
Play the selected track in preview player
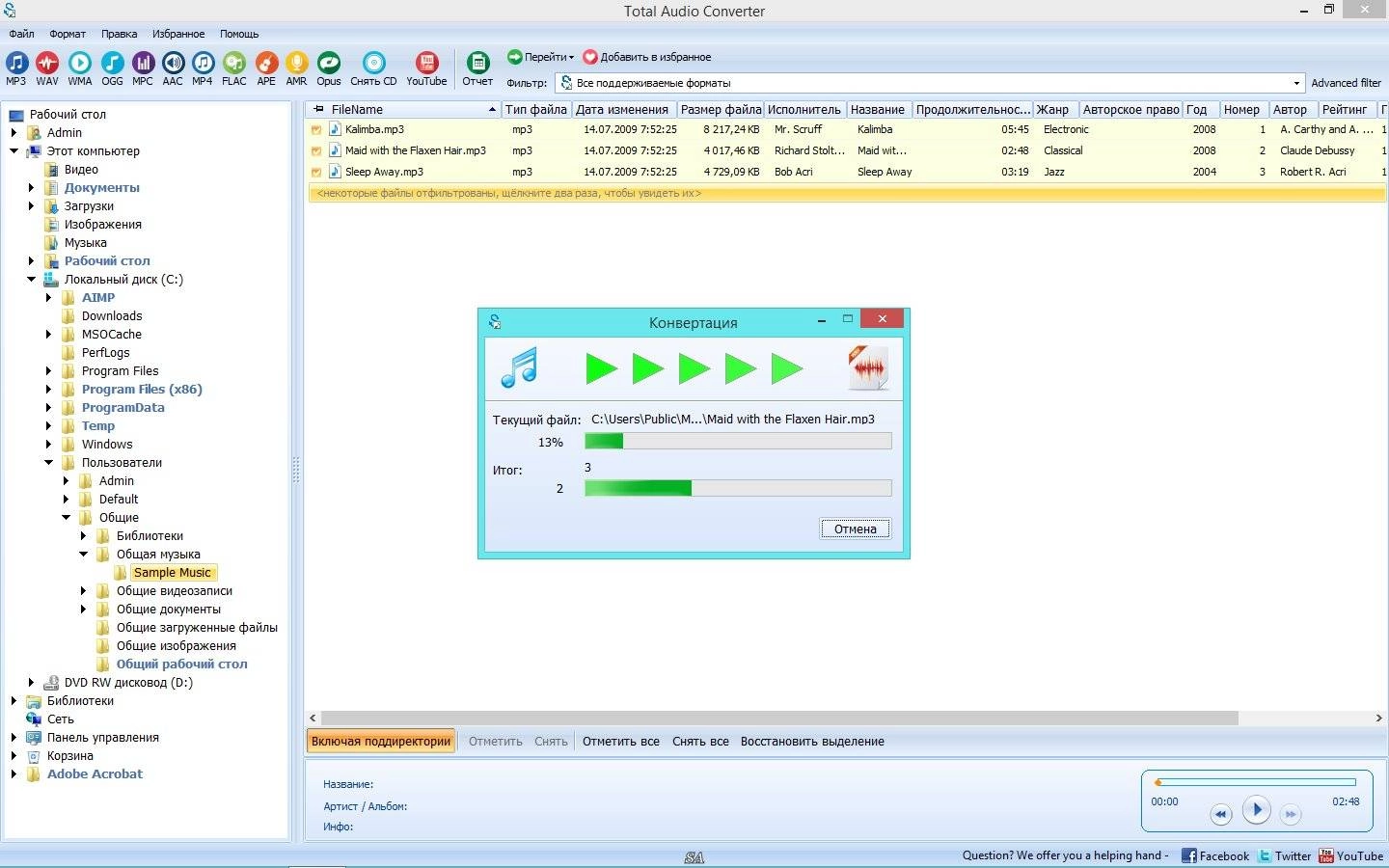click(1256, 809)
